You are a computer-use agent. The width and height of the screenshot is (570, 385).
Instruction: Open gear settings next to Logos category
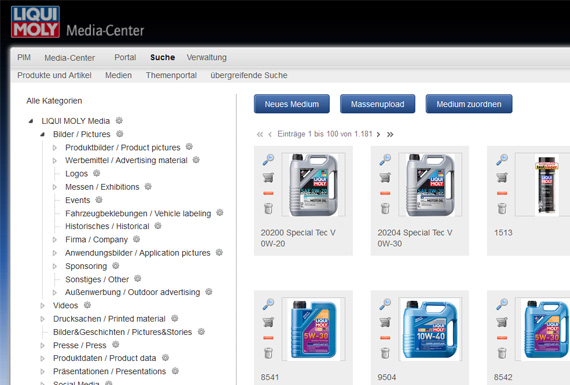(x=96, y=173)
